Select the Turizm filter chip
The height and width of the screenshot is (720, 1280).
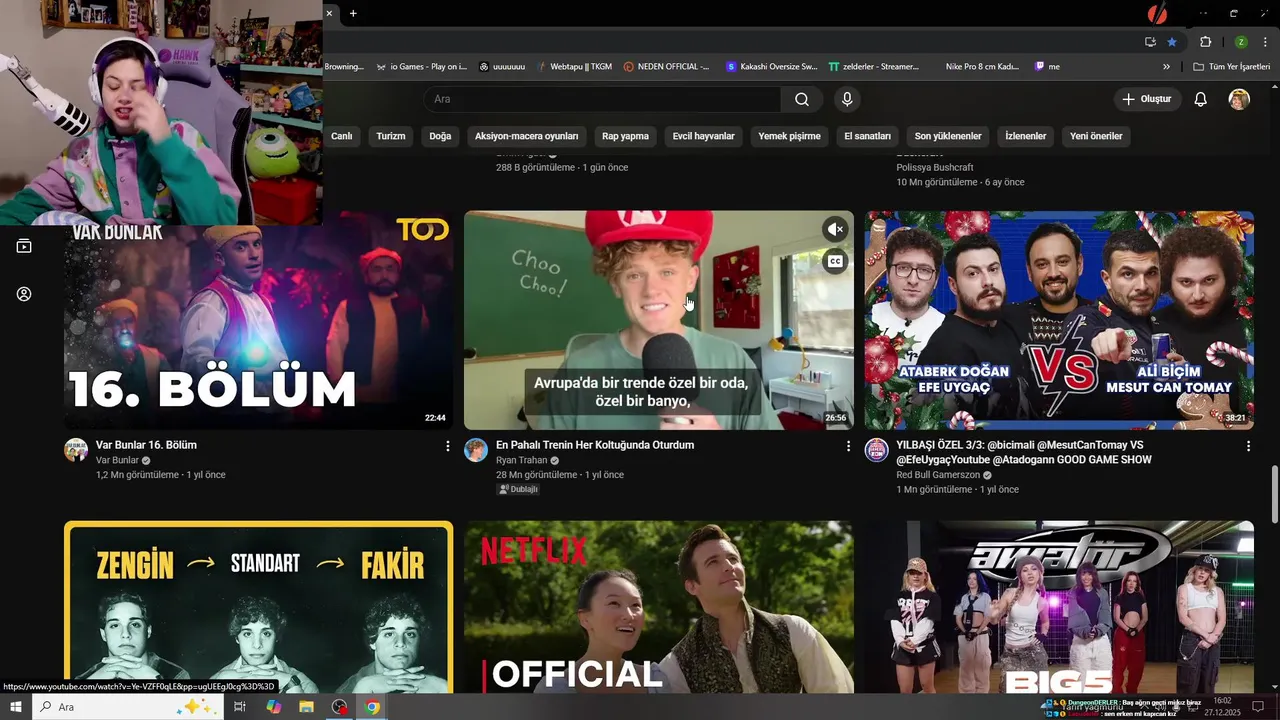coord(391,136)
